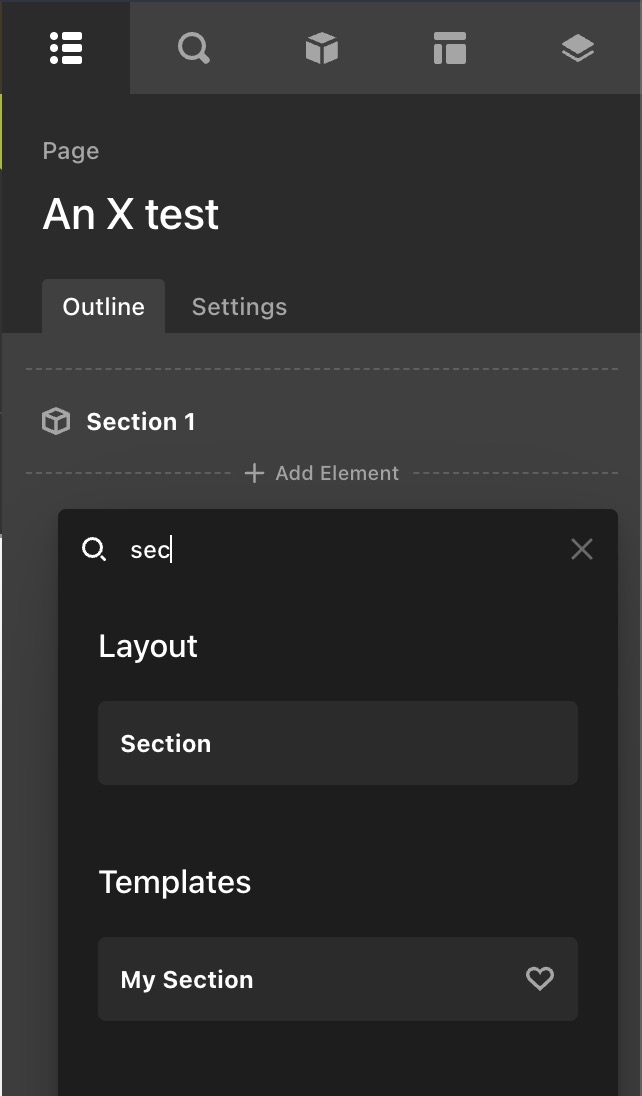
Task: Click the cube icon beside Section 1
Action: [56, 422]
